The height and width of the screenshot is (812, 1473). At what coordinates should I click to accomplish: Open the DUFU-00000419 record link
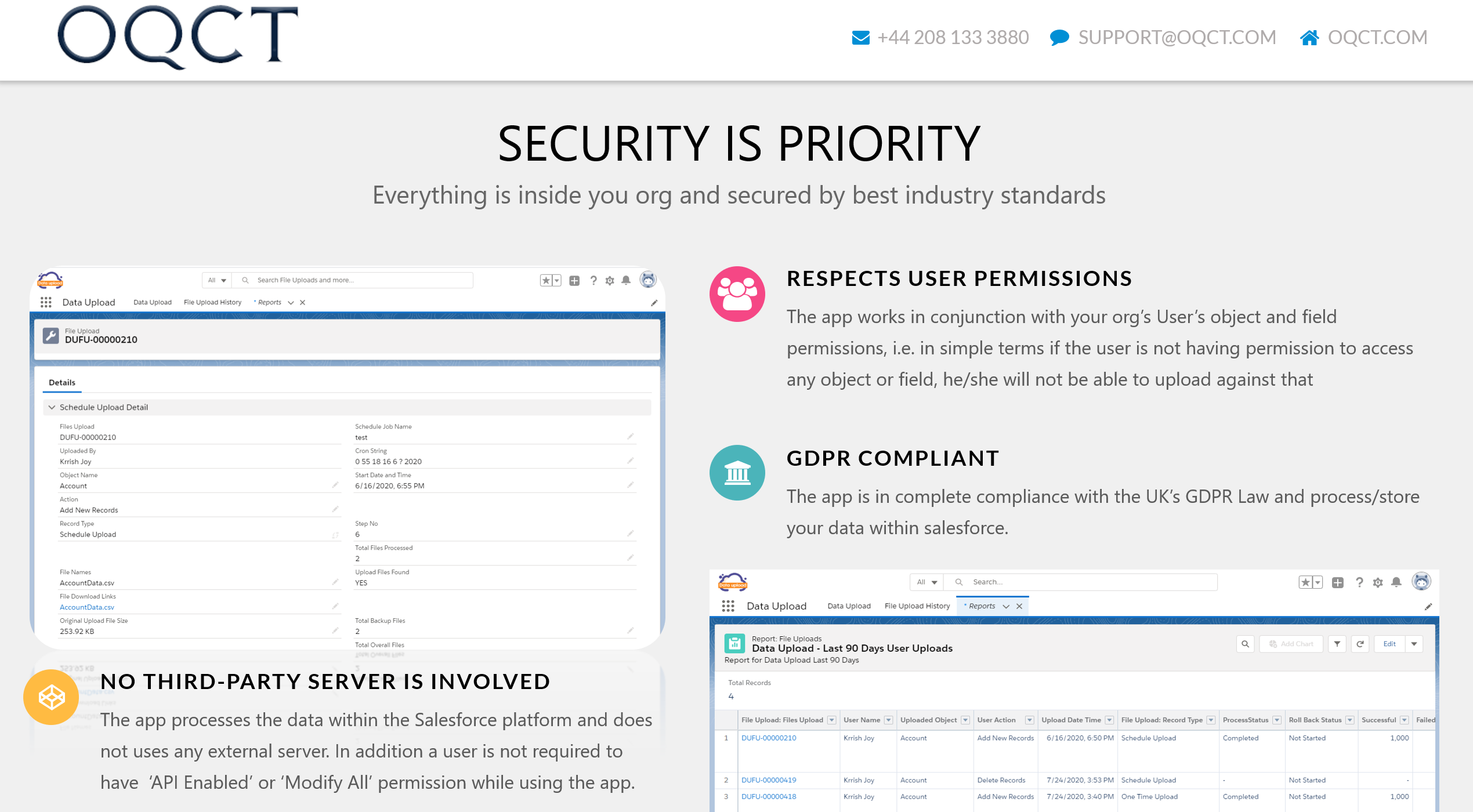pyautogui.click(x=769, y=780)
